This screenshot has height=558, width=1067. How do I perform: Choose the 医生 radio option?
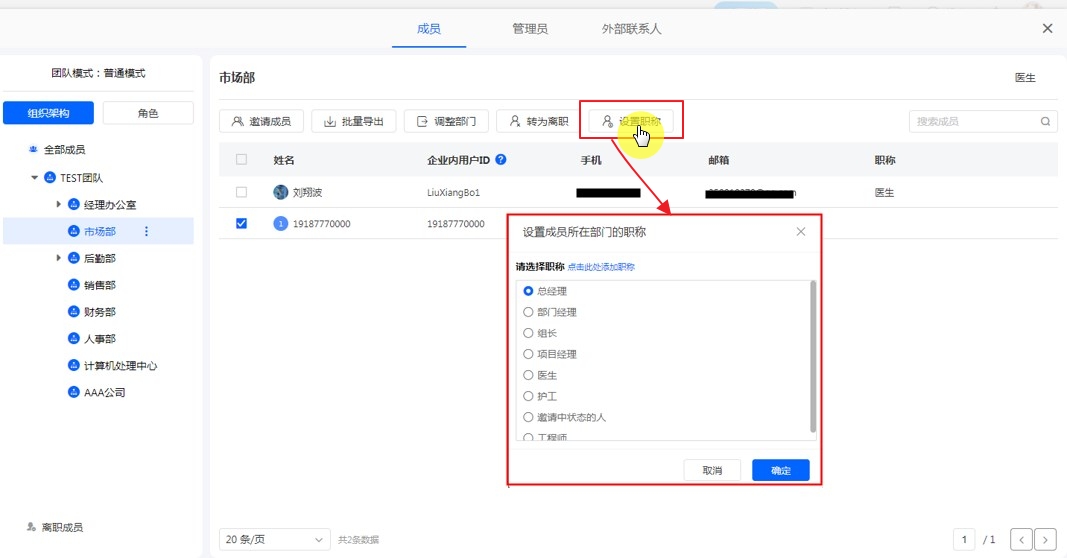coord(529,375)
